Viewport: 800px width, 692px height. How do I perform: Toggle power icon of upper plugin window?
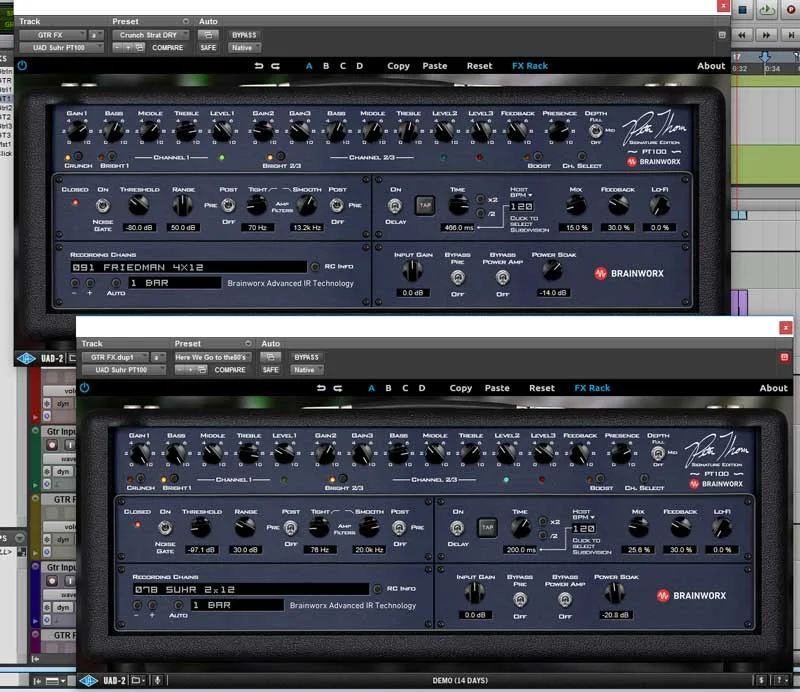coord(22,65)
